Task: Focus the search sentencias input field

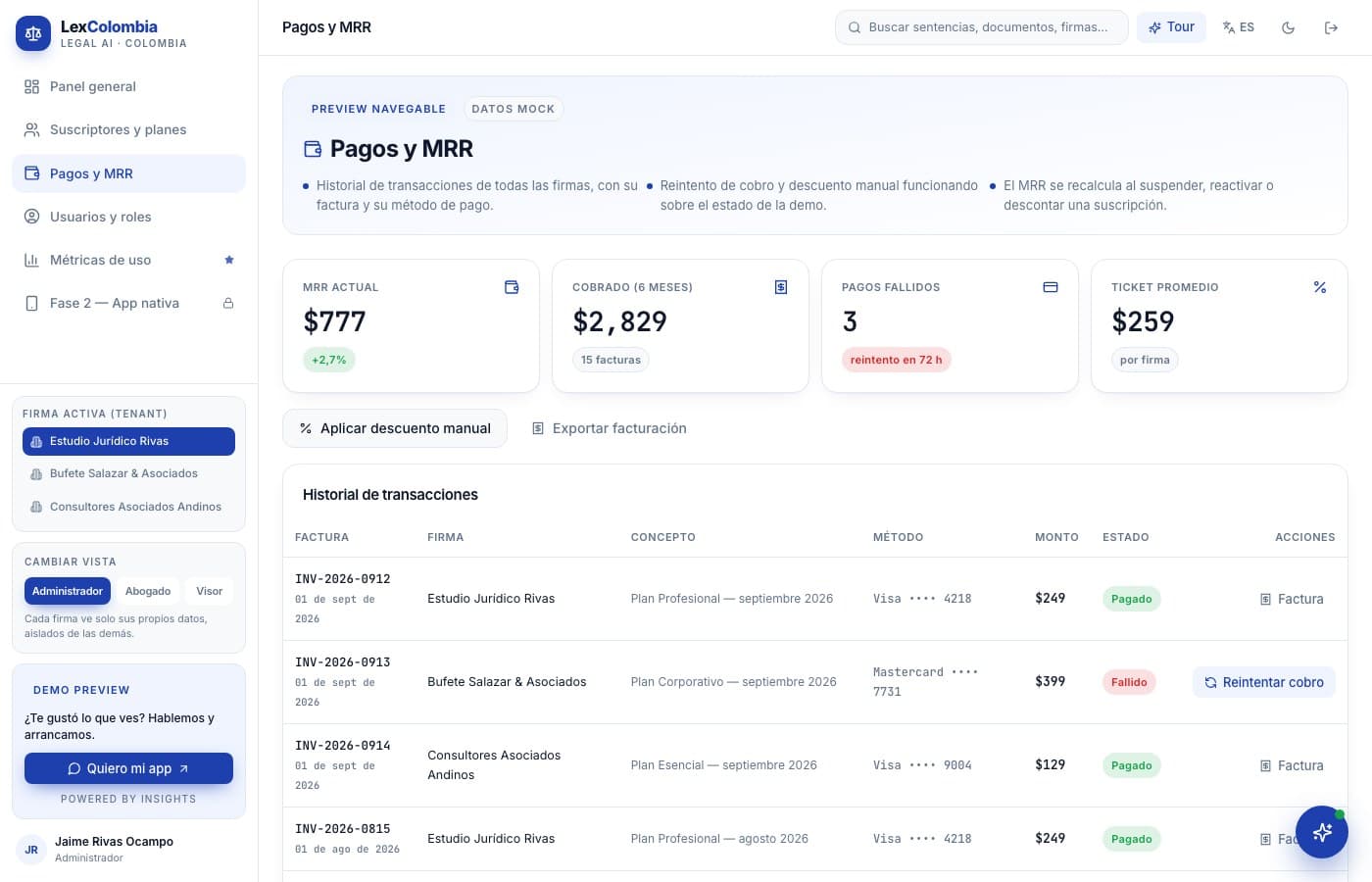Action: pos(982,27)
